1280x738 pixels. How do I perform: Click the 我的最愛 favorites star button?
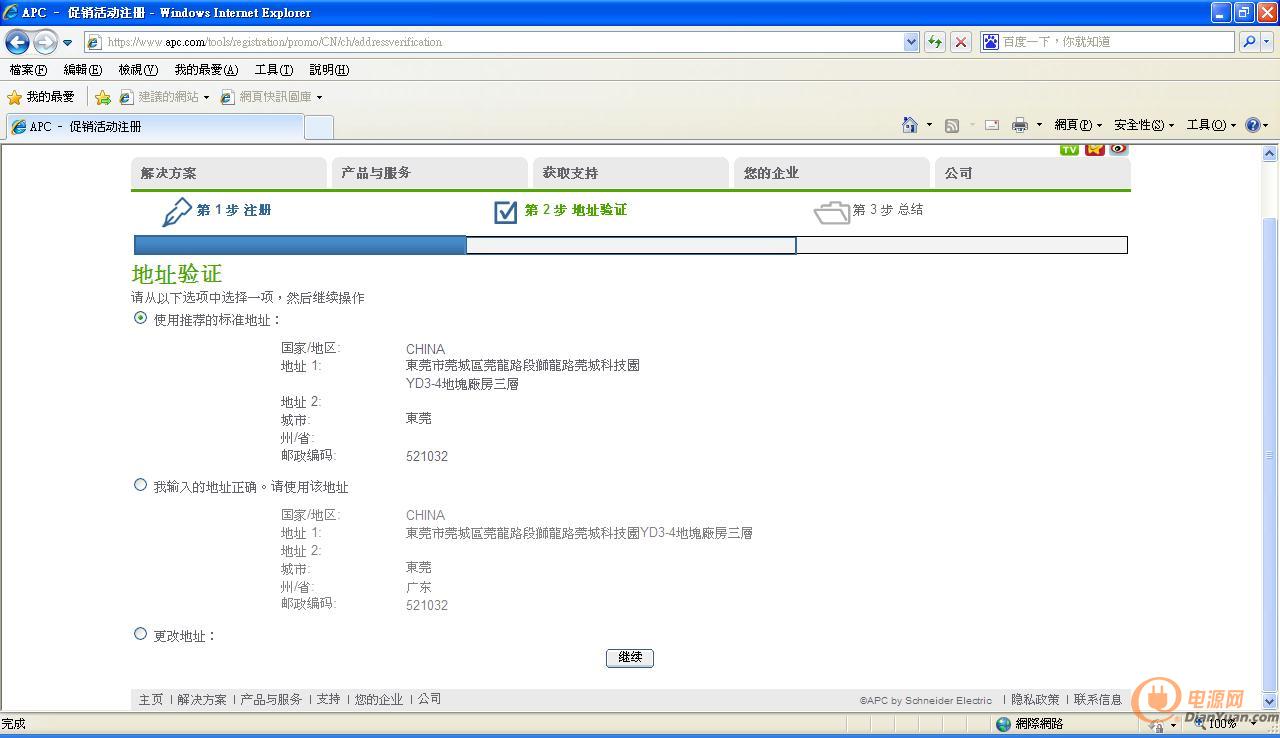click(x=41, y=97)
